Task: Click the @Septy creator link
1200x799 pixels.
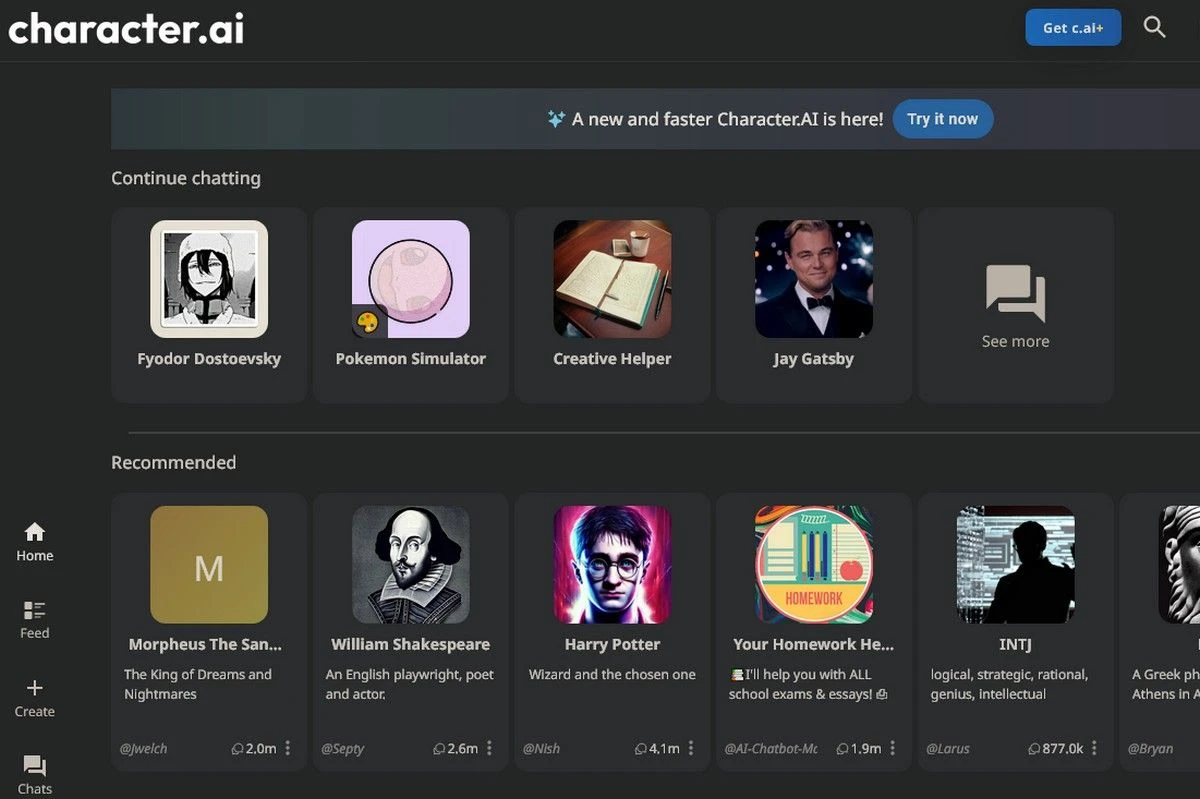Action: [x=343, y=748]
